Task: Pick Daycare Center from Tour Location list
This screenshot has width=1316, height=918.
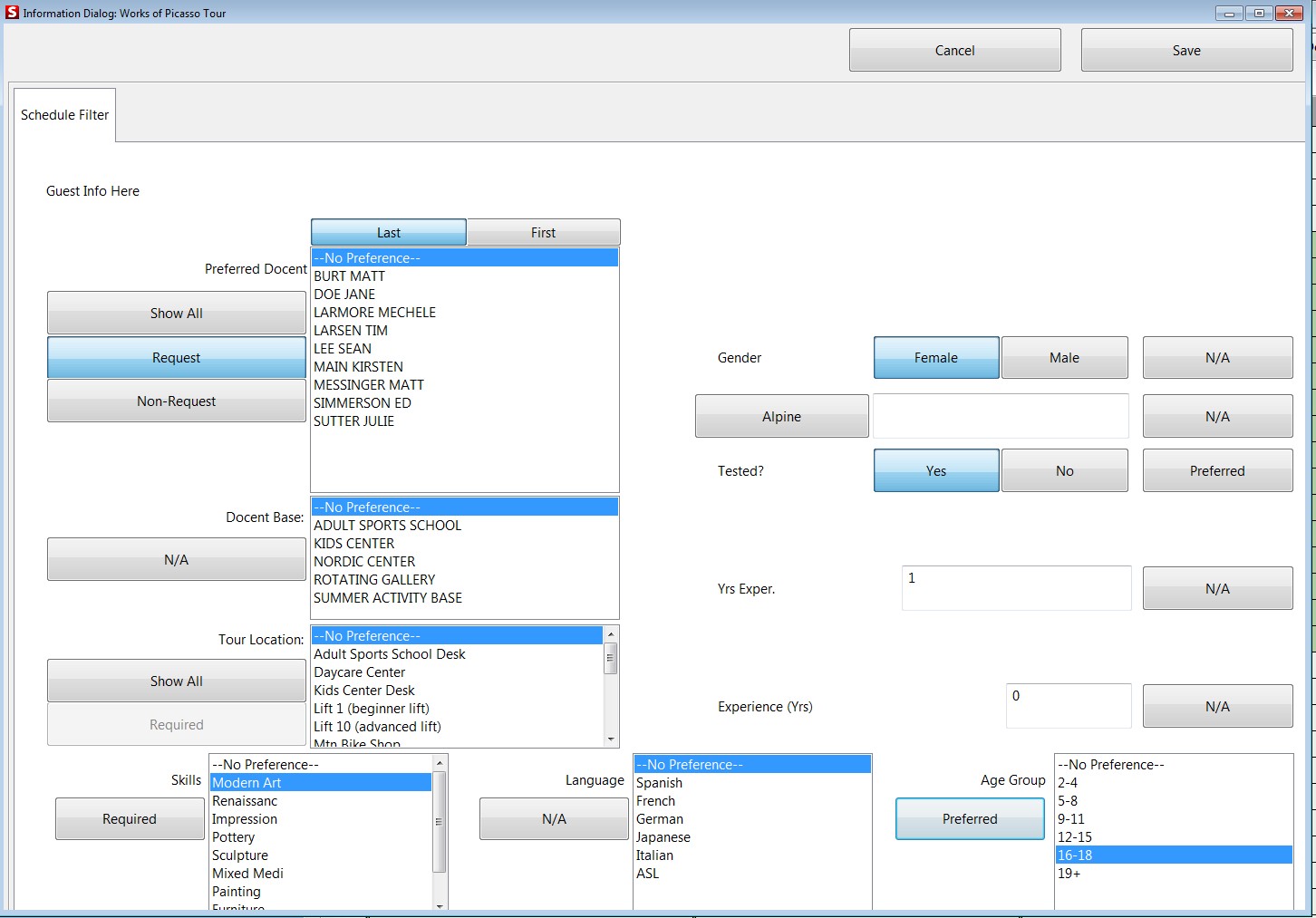Action: click(x=360, y=672)
